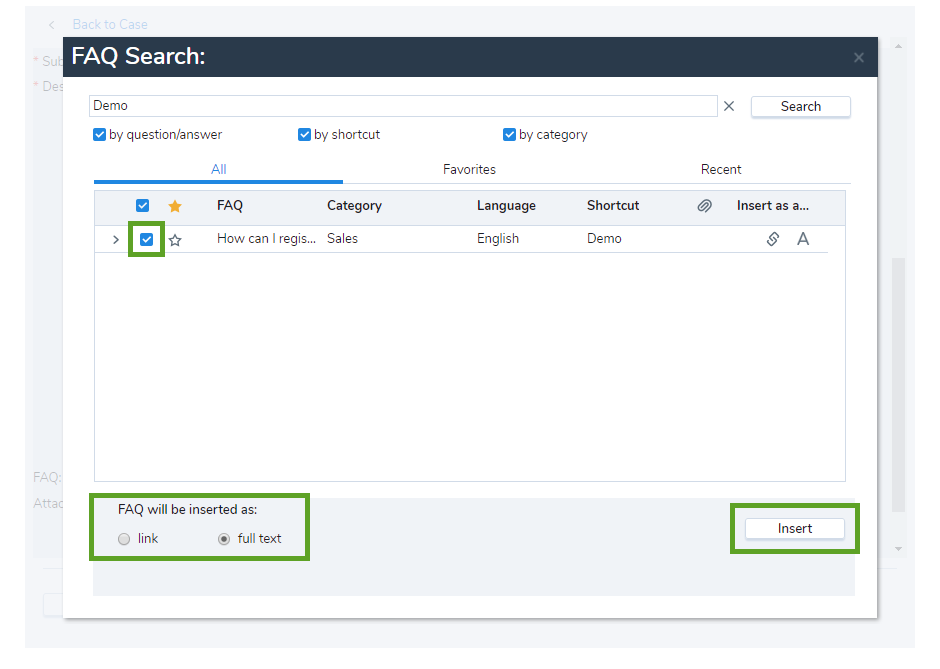This screenshot has height=669, width=940.
Task: Click the Language column header
Action: pos(506,206)
